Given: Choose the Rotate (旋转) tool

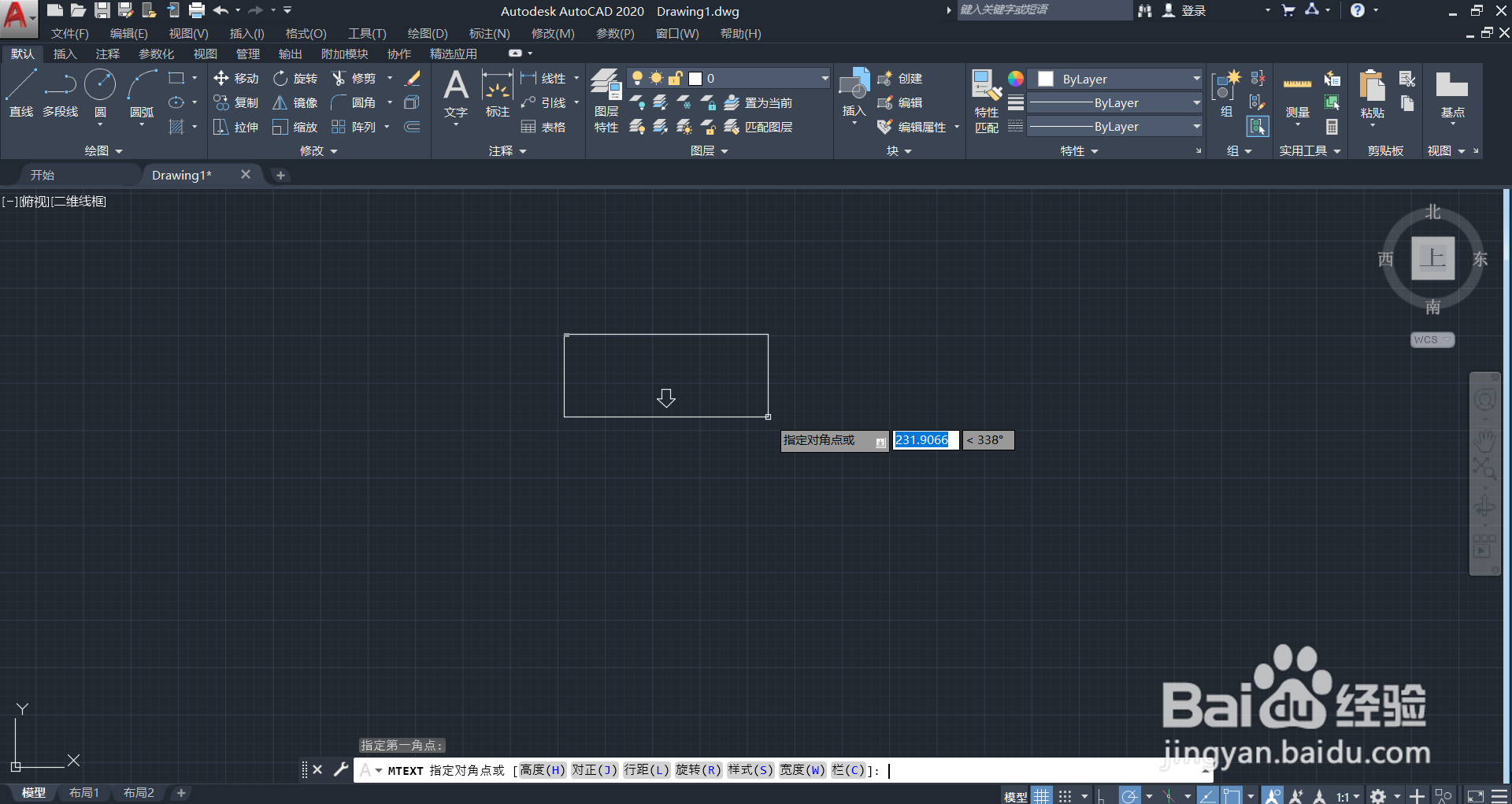Looking at the screenshot, I should [295, 78].
